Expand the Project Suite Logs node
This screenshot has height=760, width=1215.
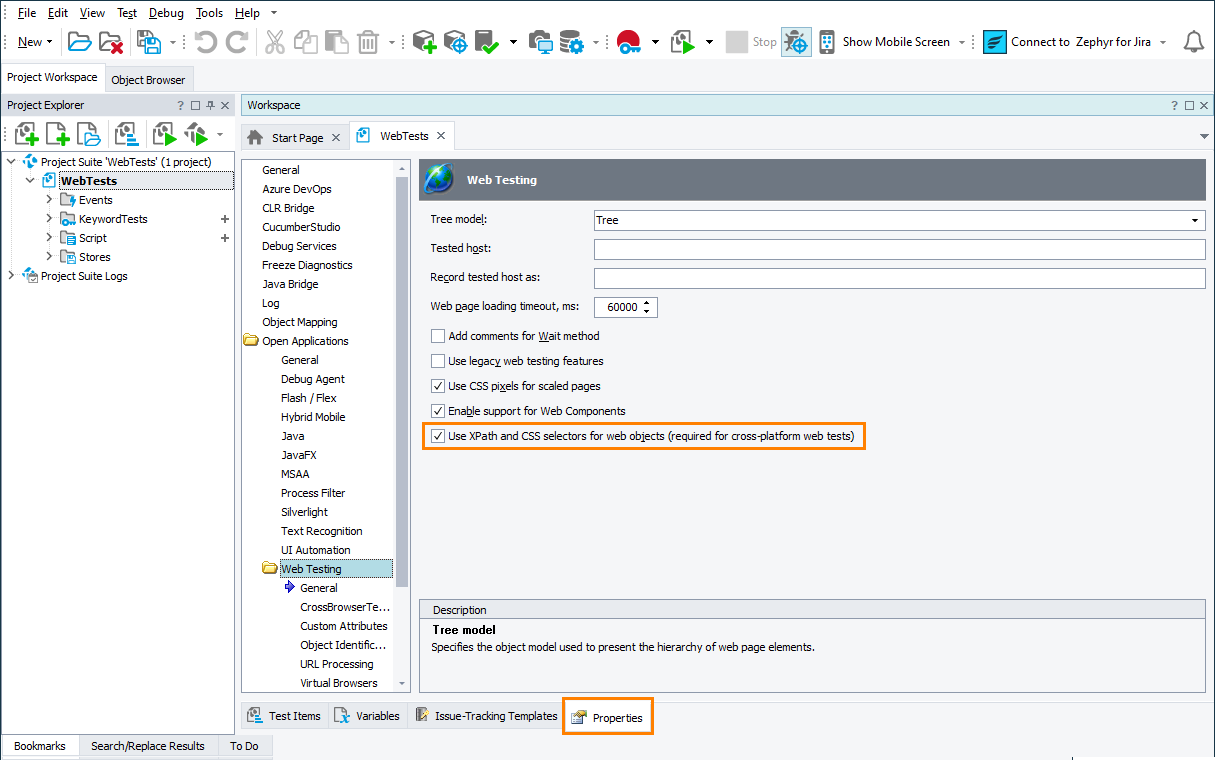click(x=11, y=276)
